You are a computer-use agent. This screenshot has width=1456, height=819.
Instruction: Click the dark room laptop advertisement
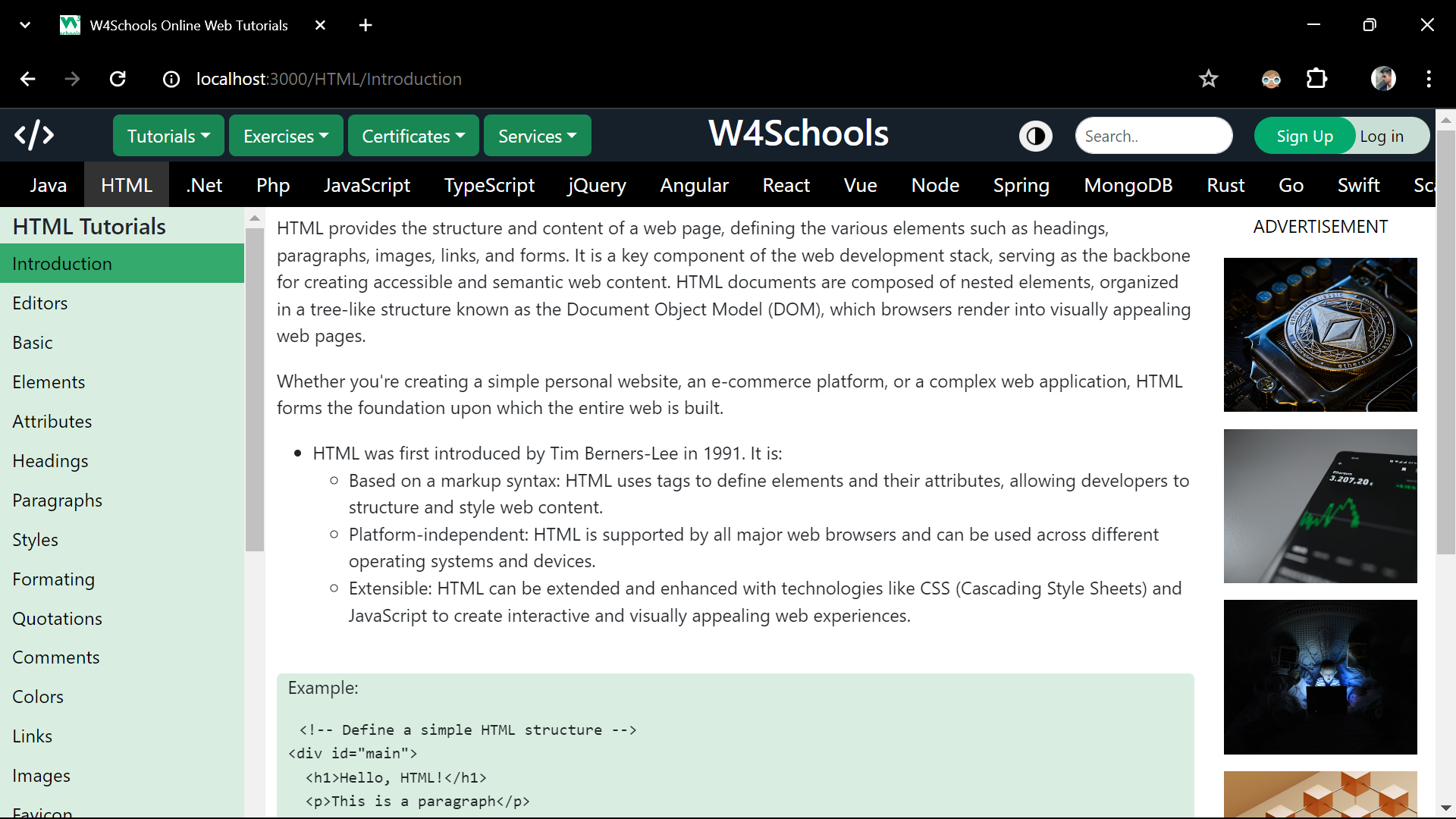point(1320,677)
